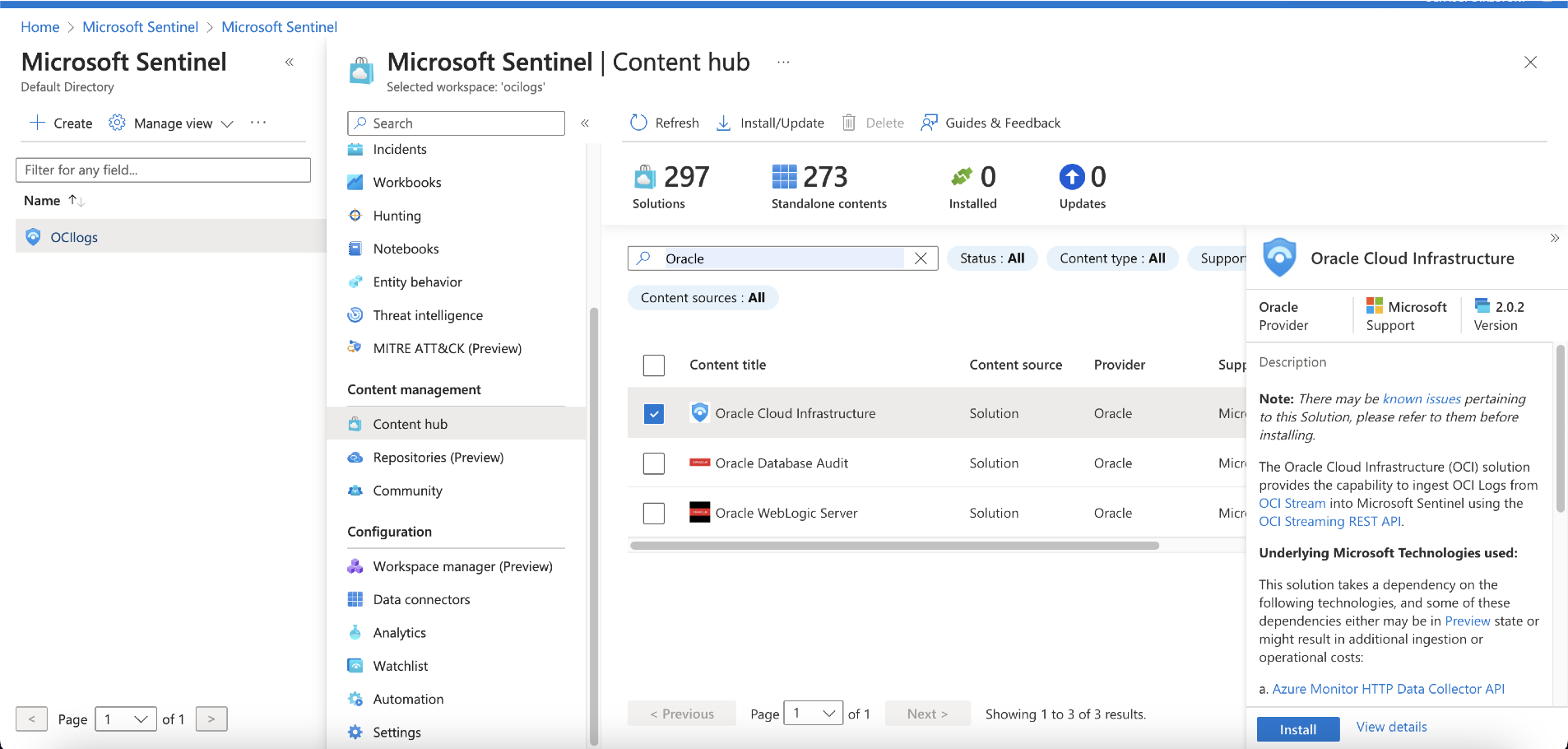Click the Refresh icon in the toolbar

pos(638,123)
